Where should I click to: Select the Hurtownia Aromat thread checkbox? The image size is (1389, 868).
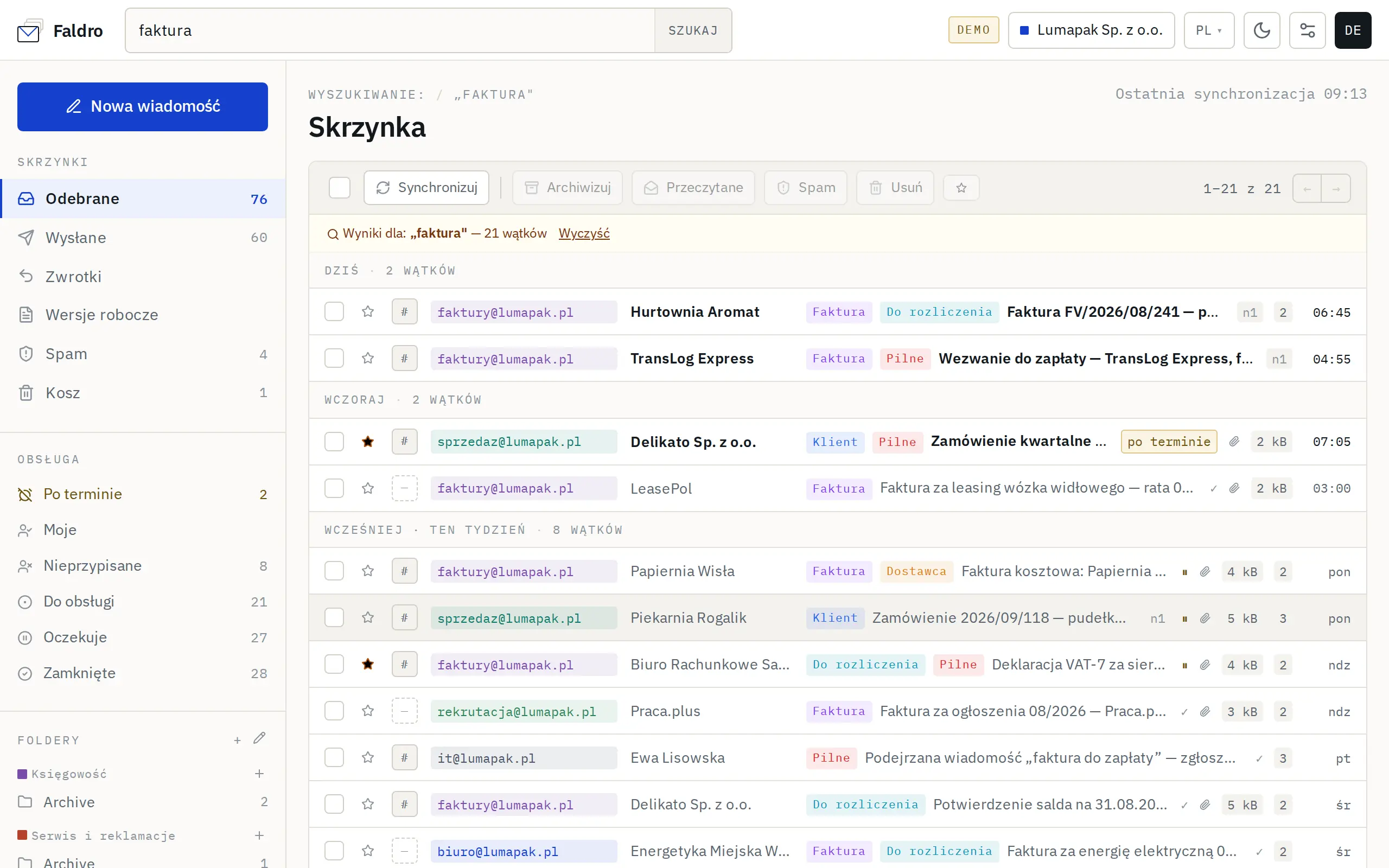(x=334, y=312)
